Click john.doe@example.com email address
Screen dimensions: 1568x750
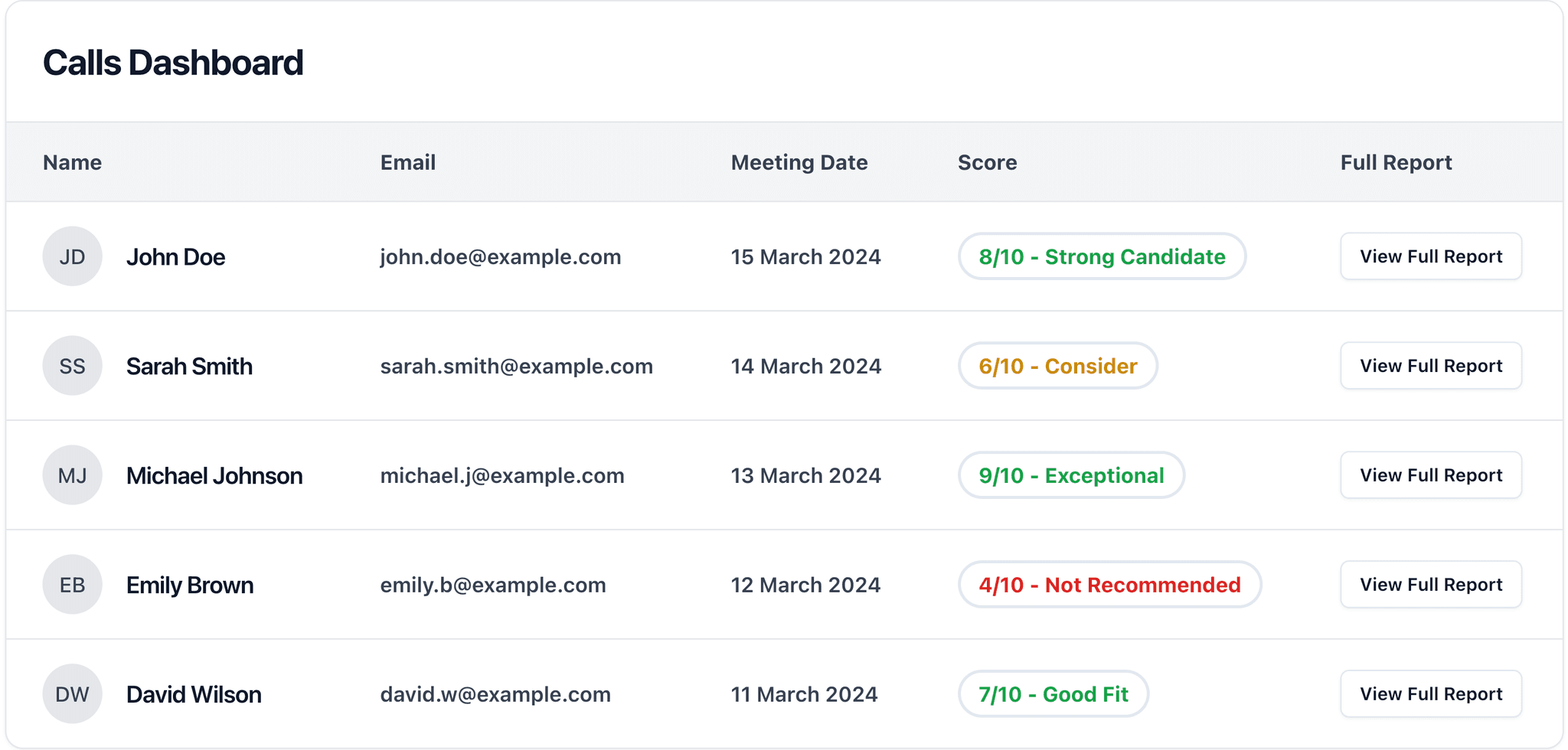click(501, 256)
